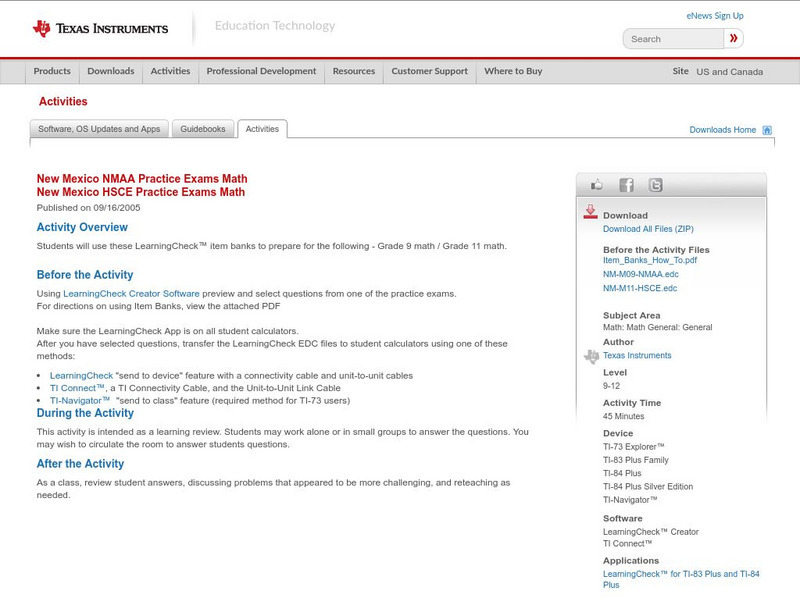Click the author icon beside Texas Instruments
800x598 pixels.
point(590,355)
